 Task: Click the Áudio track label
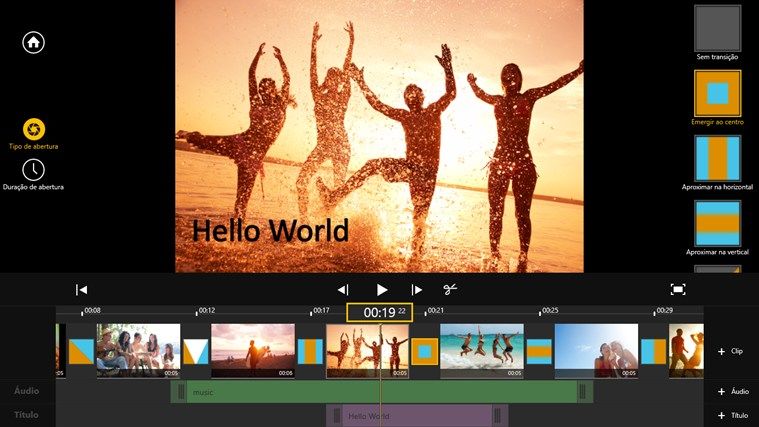26,391
